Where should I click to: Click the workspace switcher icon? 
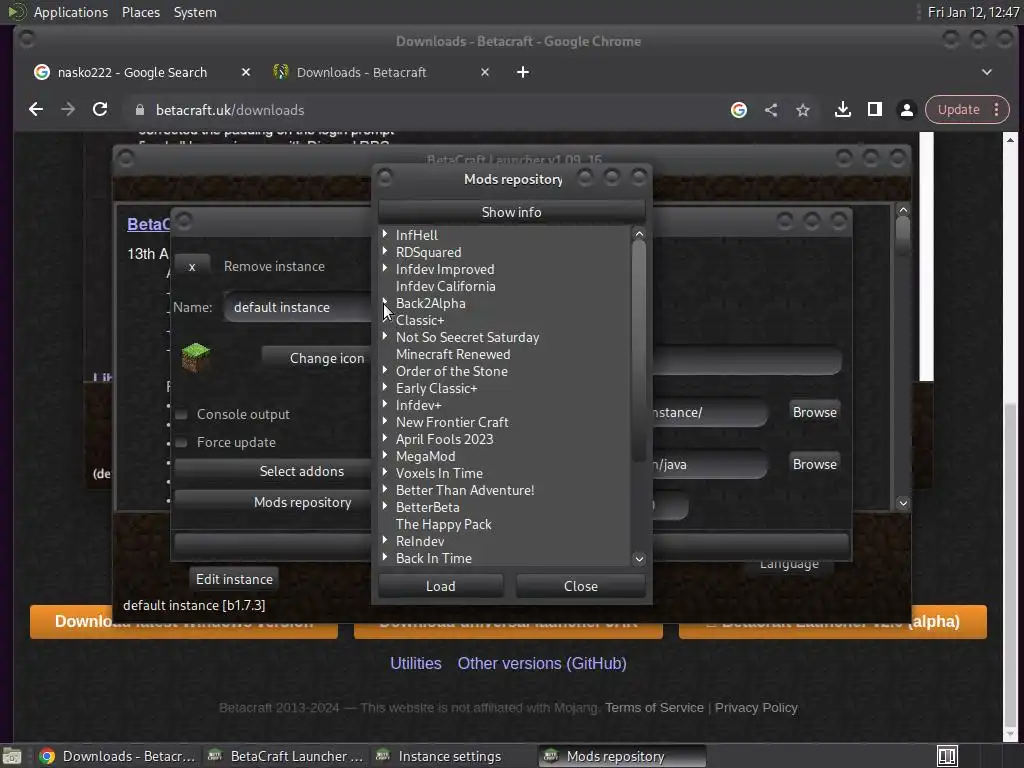point(947,756)
